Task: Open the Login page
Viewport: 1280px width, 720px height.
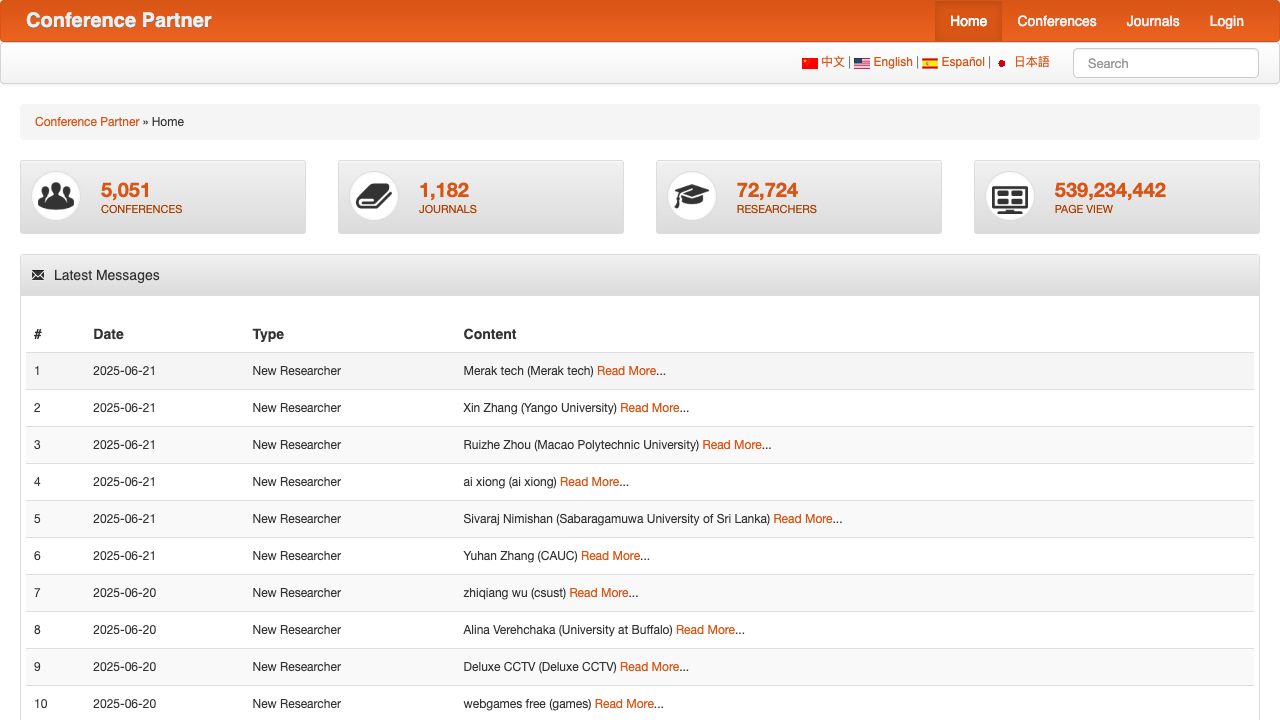Action: pos(1226,21)
